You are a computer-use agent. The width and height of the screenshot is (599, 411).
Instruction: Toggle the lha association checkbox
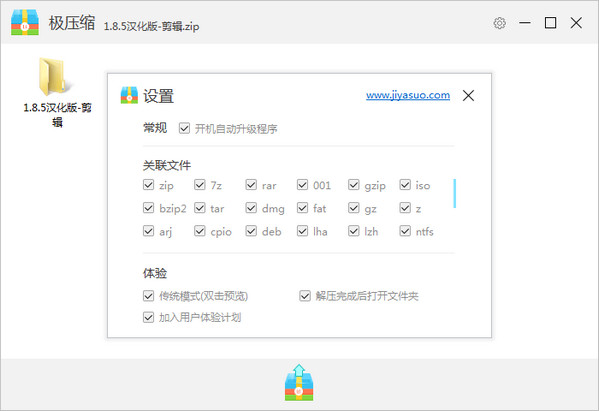click(x=303, y=231)
